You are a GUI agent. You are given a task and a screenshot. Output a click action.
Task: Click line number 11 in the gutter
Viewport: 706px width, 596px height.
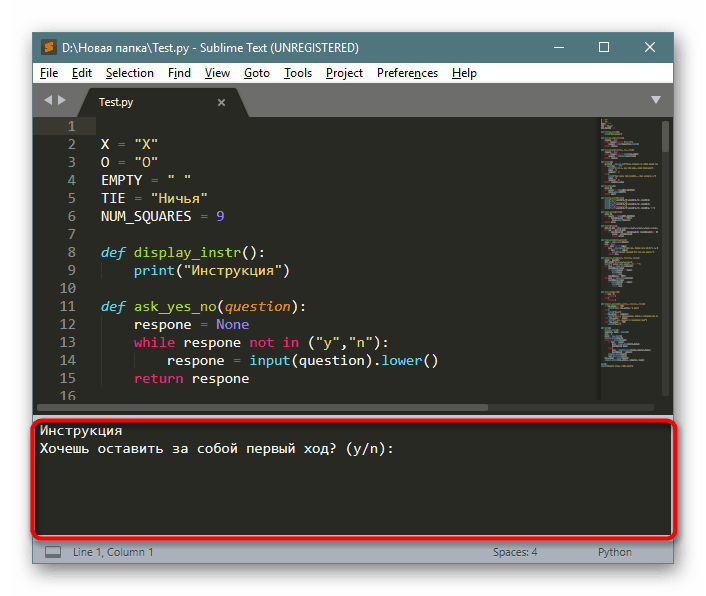pyautogui.click(x=68, y=306)
